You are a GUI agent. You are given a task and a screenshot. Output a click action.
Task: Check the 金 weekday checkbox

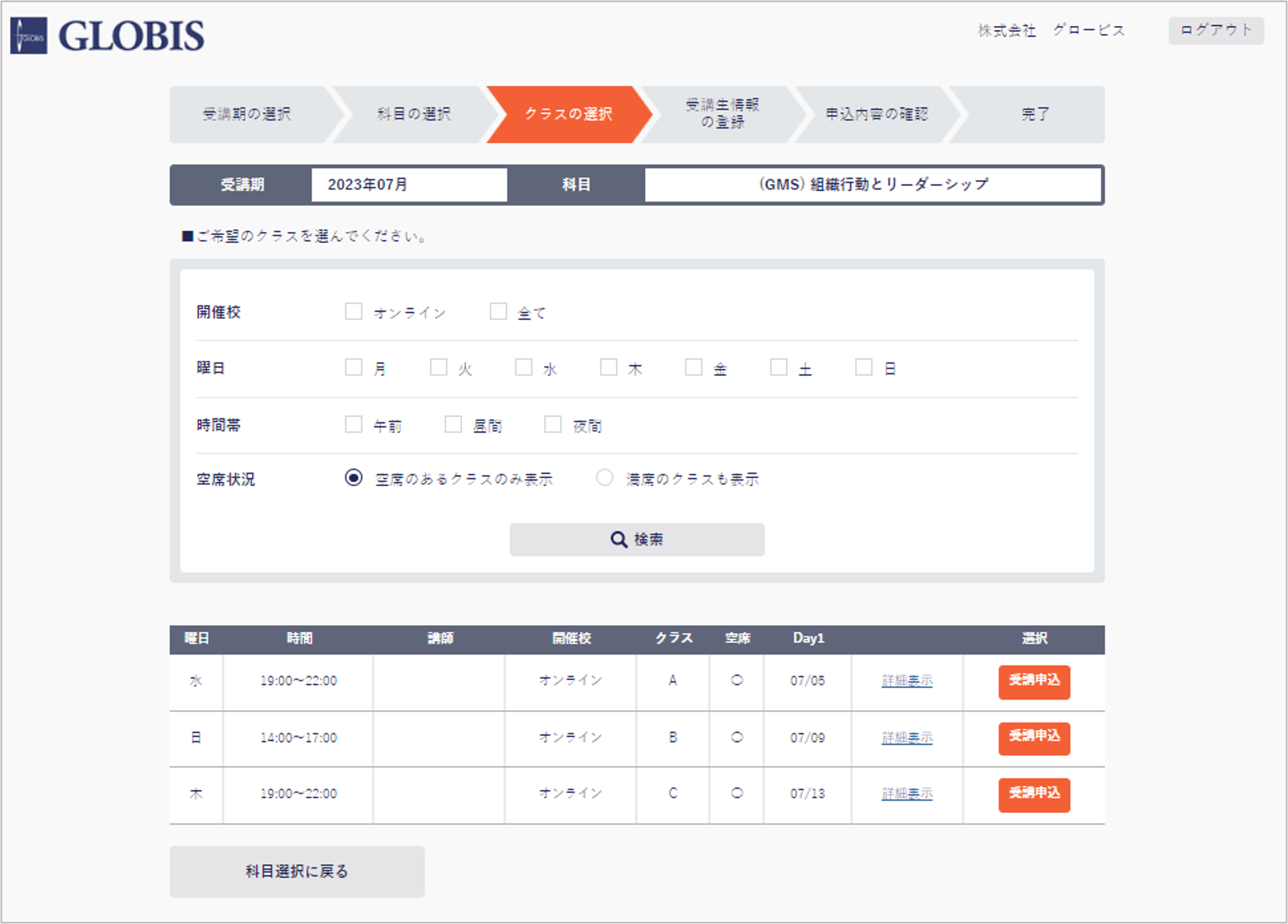[x=694, y=367]
